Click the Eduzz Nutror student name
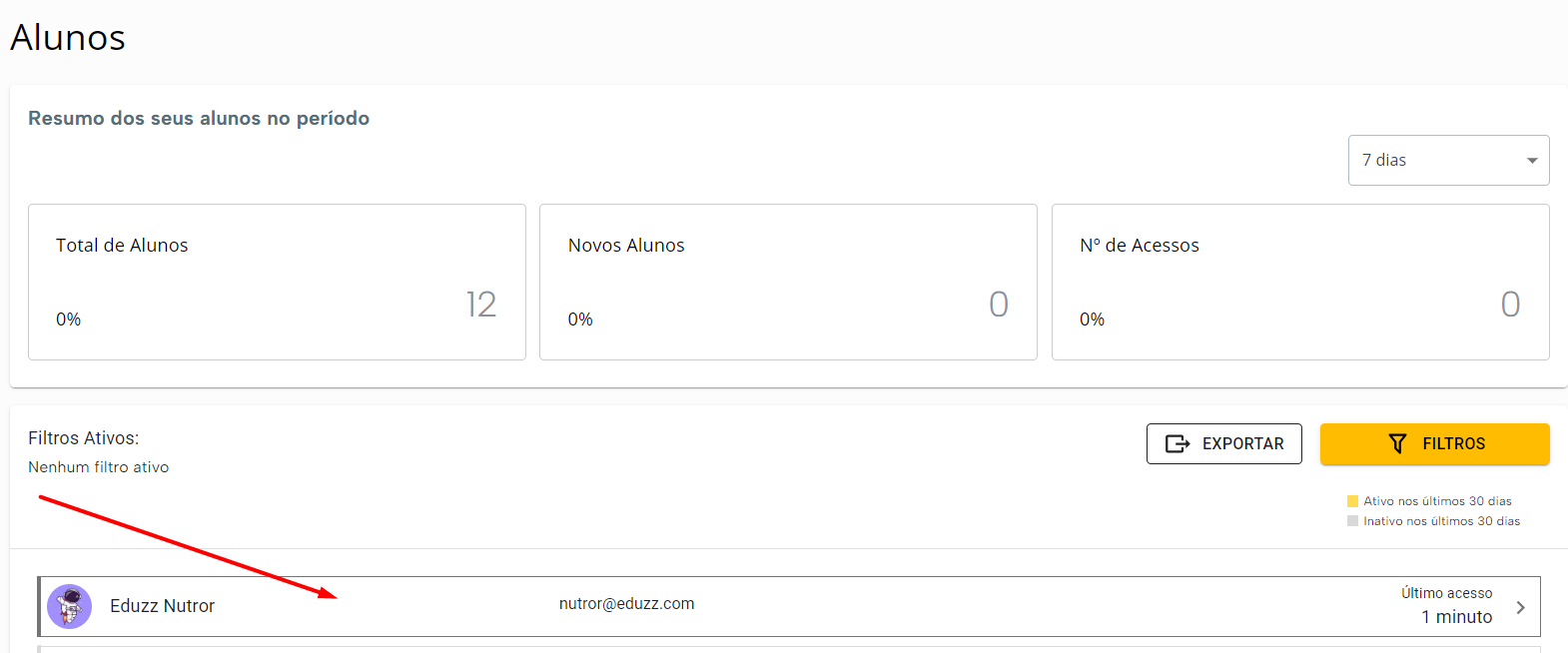Viewport: 1568px width, 653px height. click(x=162, y=606)
